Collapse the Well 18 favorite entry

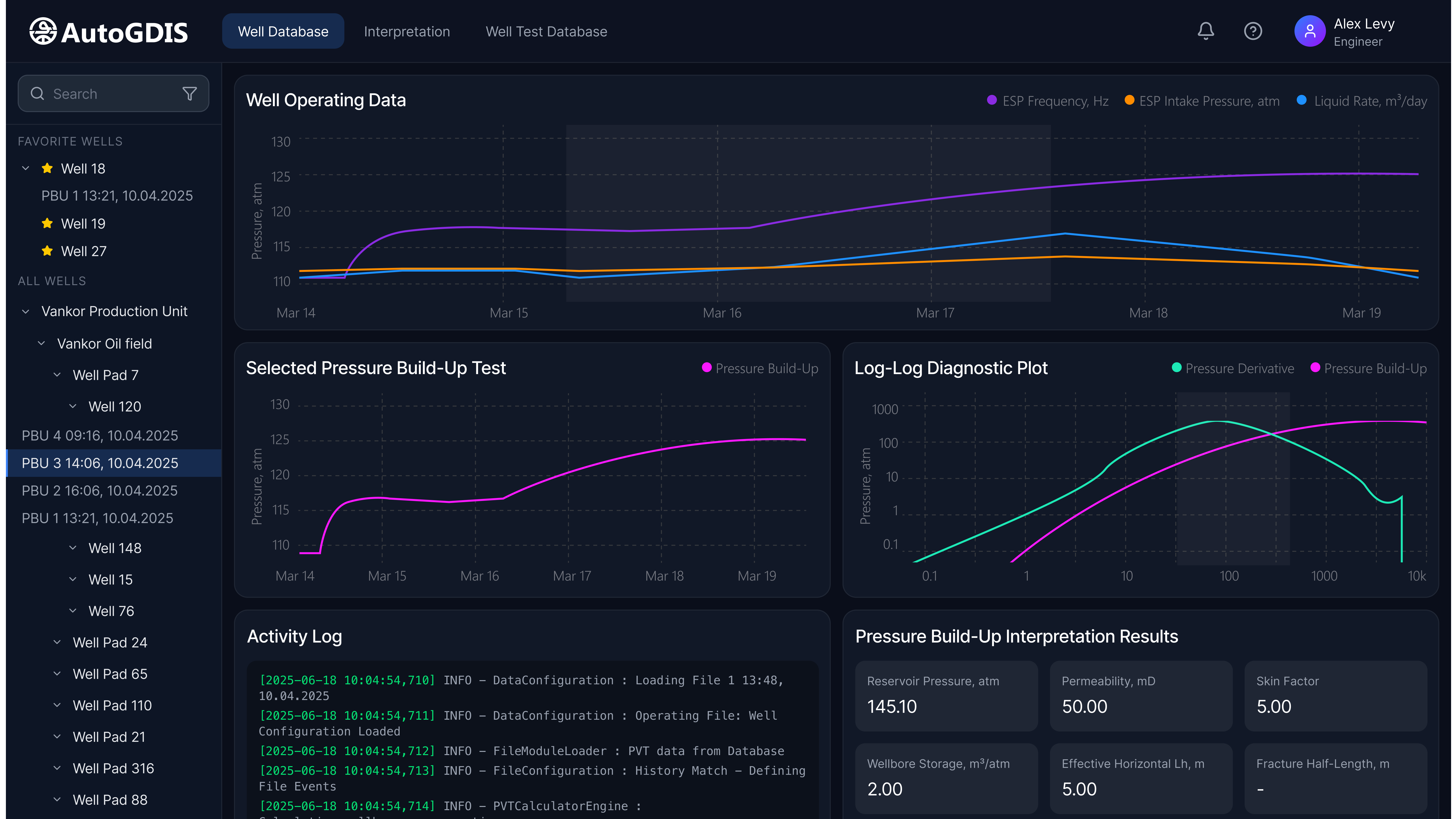coord(25,168)
